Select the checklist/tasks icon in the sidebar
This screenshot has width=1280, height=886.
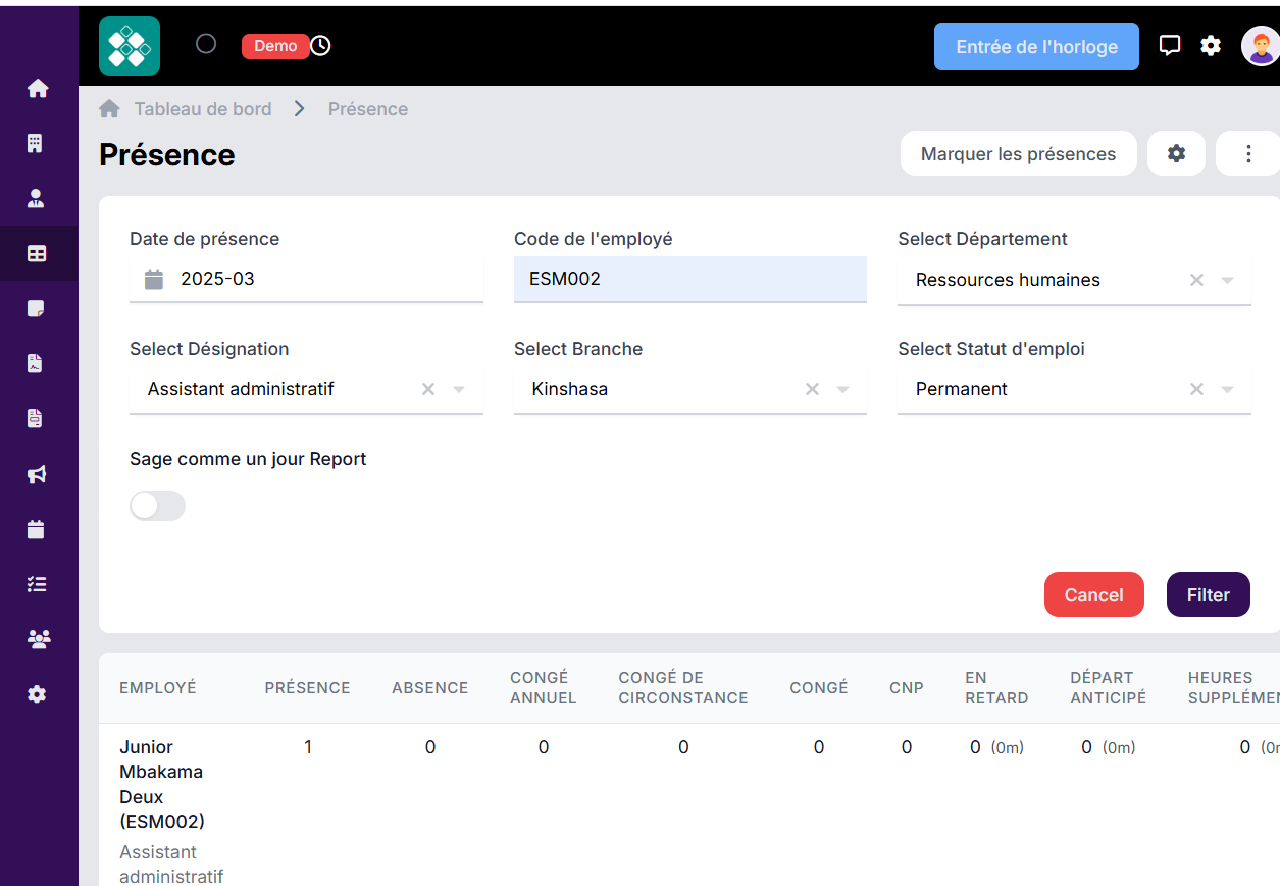(38, 583)
